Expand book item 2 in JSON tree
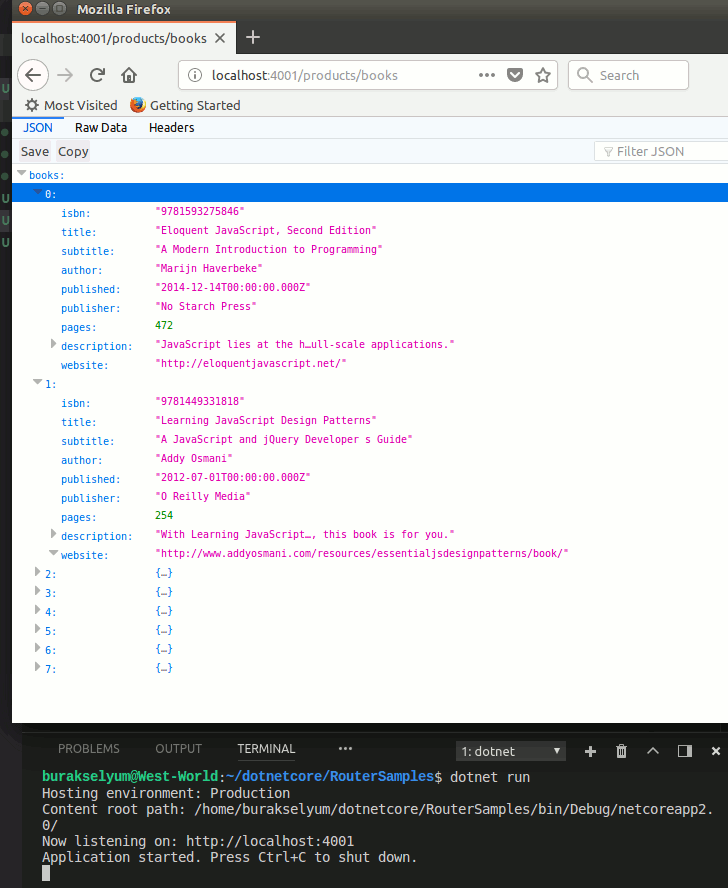728x888 pixels. click(x=38, y=572)
